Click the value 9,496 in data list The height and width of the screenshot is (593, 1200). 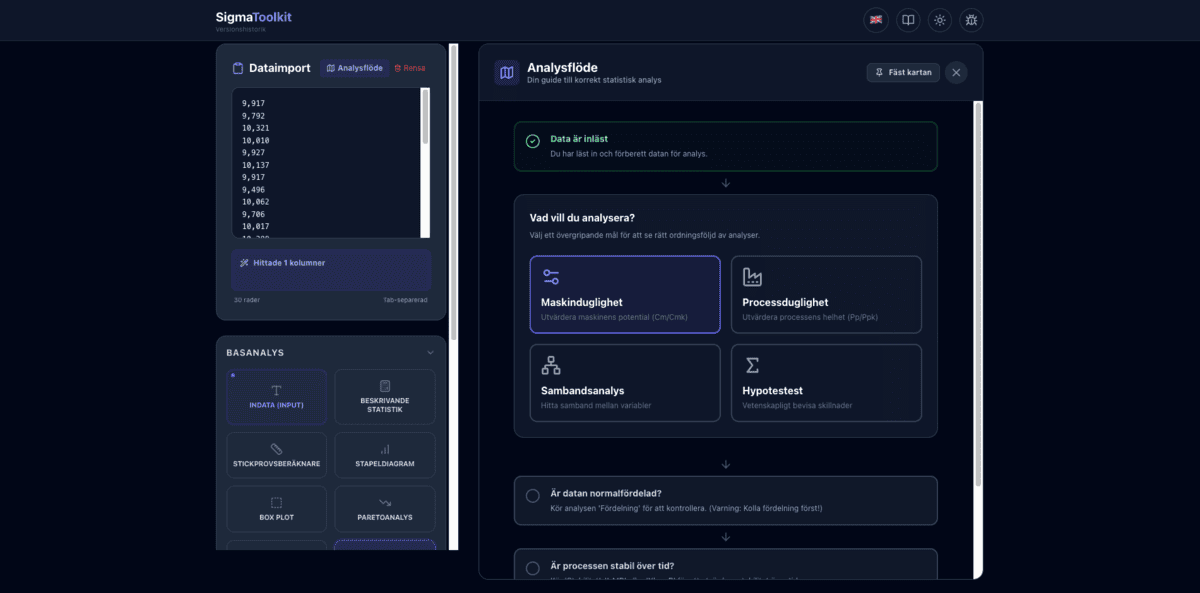pyautogui.click(x=253, y=189)
